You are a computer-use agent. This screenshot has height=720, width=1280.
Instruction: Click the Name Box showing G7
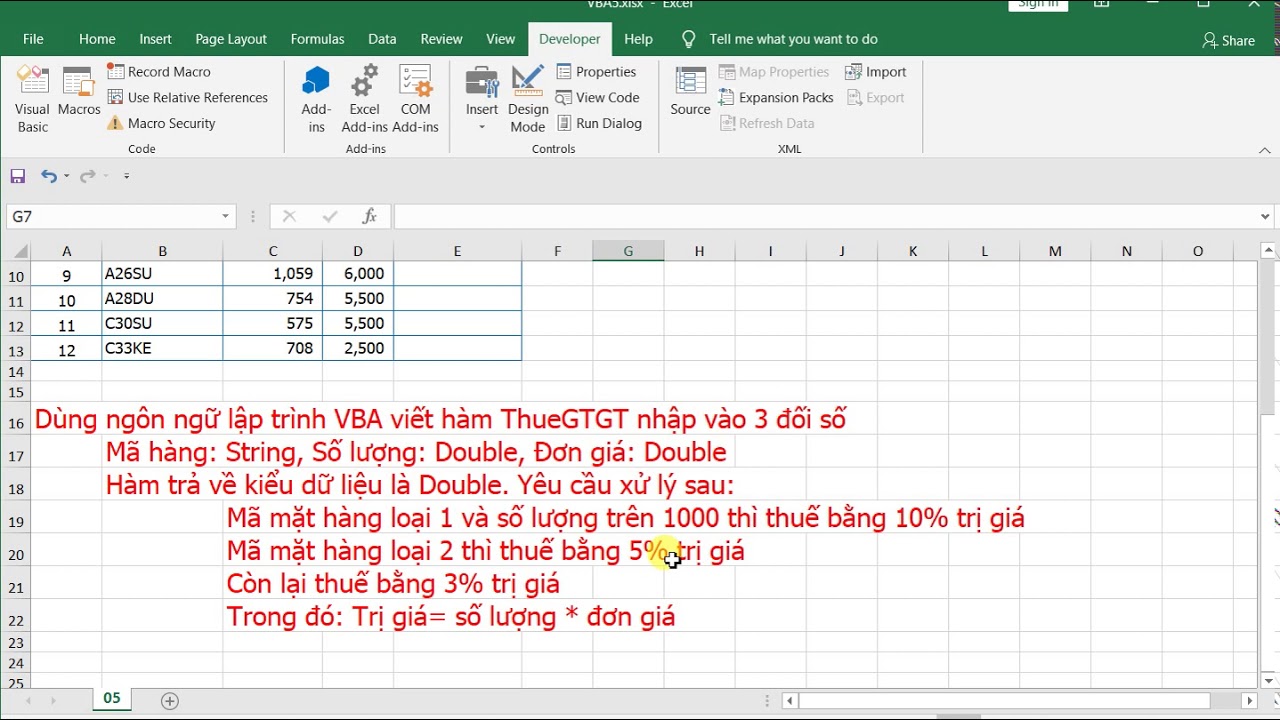tap(112, 217)
